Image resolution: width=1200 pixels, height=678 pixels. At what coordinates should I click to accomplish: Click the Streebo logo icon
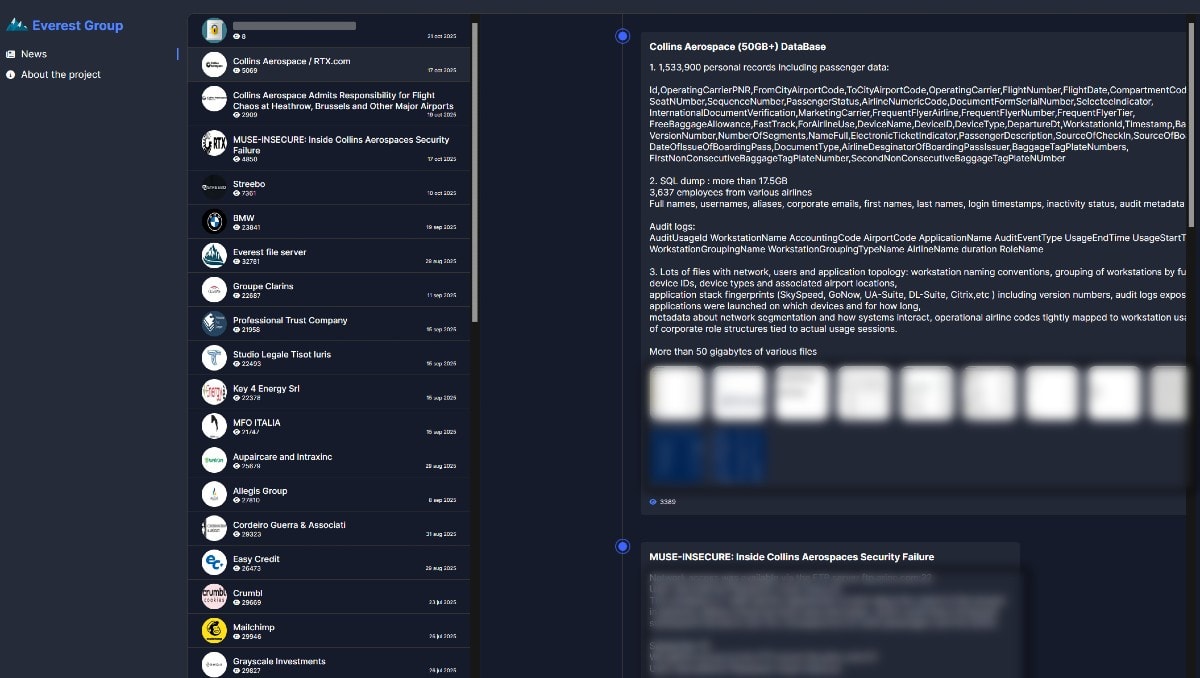click(x=214, y=188)
